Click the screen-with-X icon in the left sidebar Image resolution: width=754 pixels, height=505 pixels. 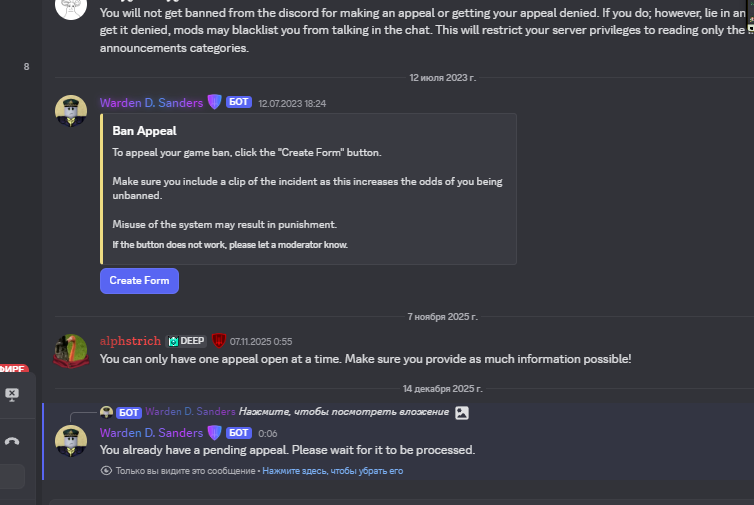tap(12, 394)
